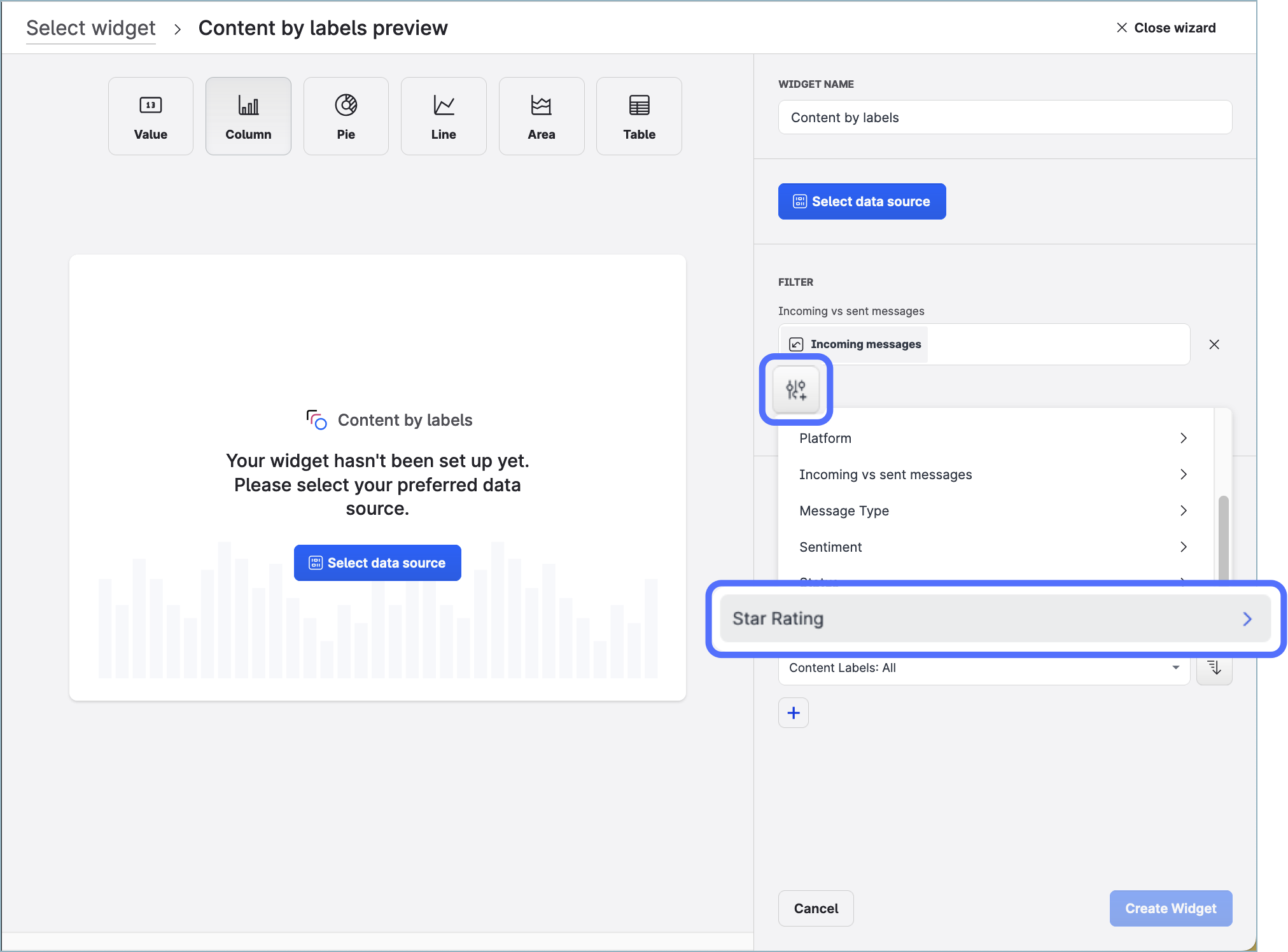Viewport: 1288px width, 952px height.
Task: Click the add filter sliders icon
Action: [795, 389]
